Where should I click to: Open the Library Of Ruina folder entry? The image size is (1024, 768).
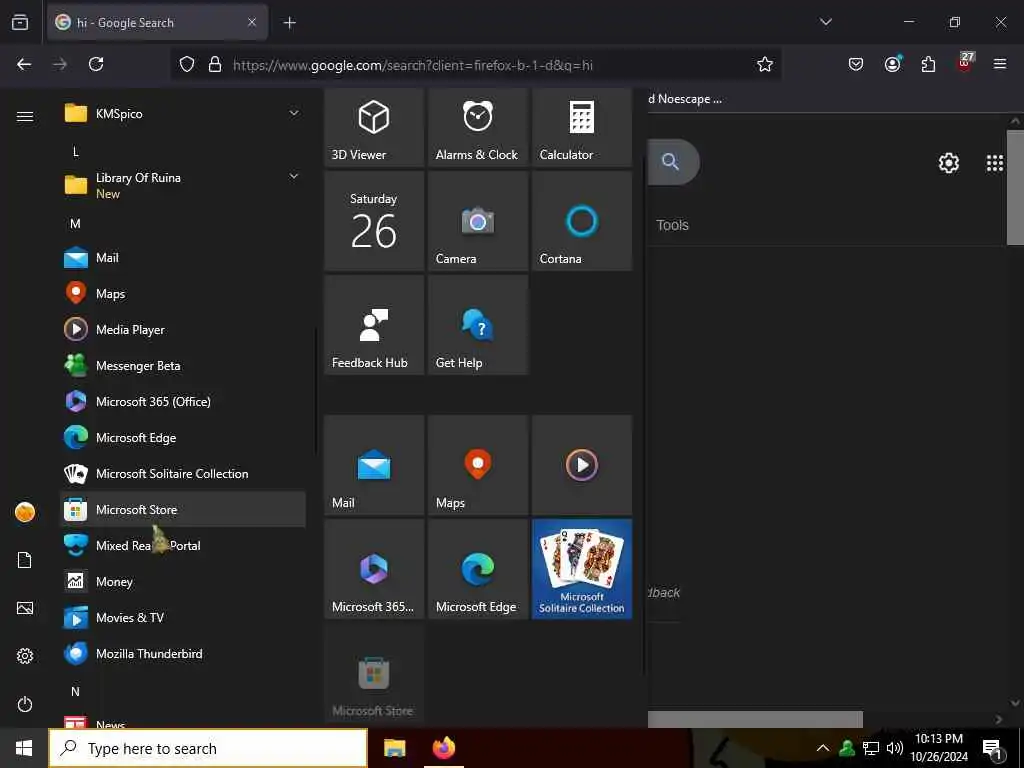point(183,185)
